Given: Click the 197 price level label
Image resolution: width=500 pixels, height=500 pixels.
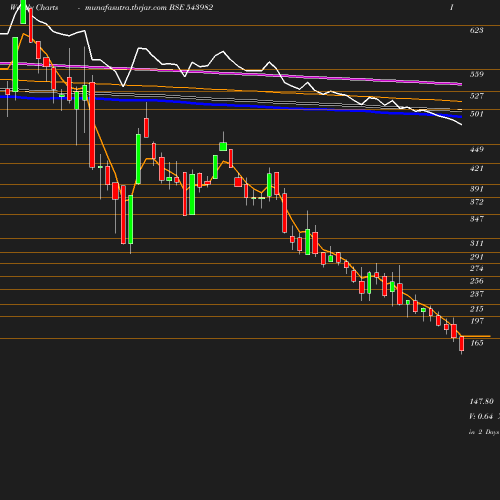Looking at the screenshot, I should pos(476,321).
